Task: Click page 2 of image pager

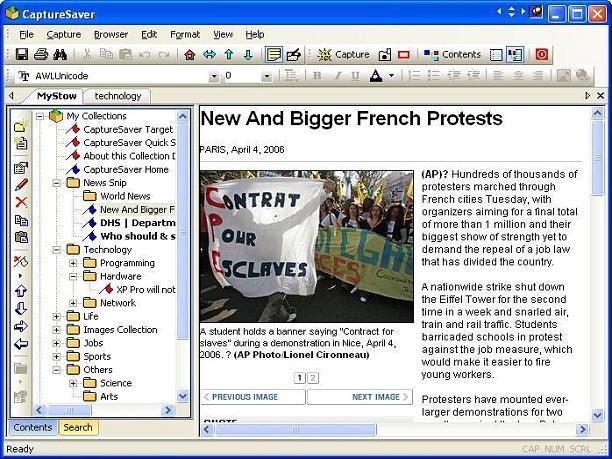Action: pos(313,377)
